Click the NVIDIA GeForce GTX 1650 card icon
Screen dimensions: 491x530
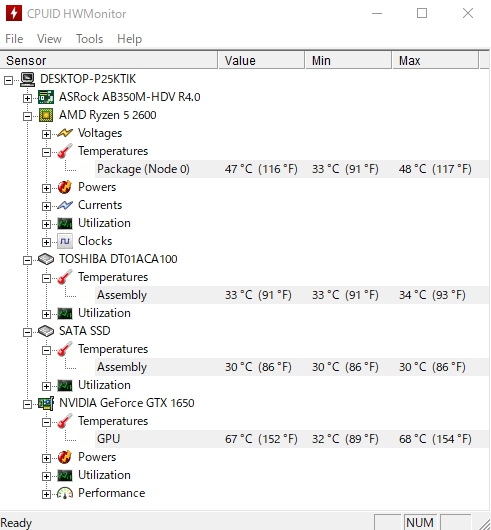(46, 403)
